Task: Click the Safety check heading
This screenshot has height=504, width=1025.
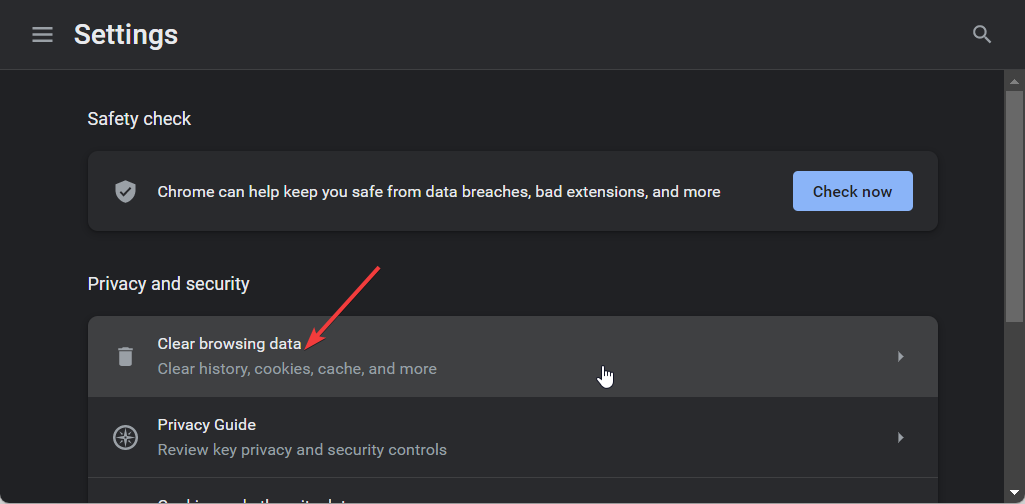Action: (x=139, y=119)
